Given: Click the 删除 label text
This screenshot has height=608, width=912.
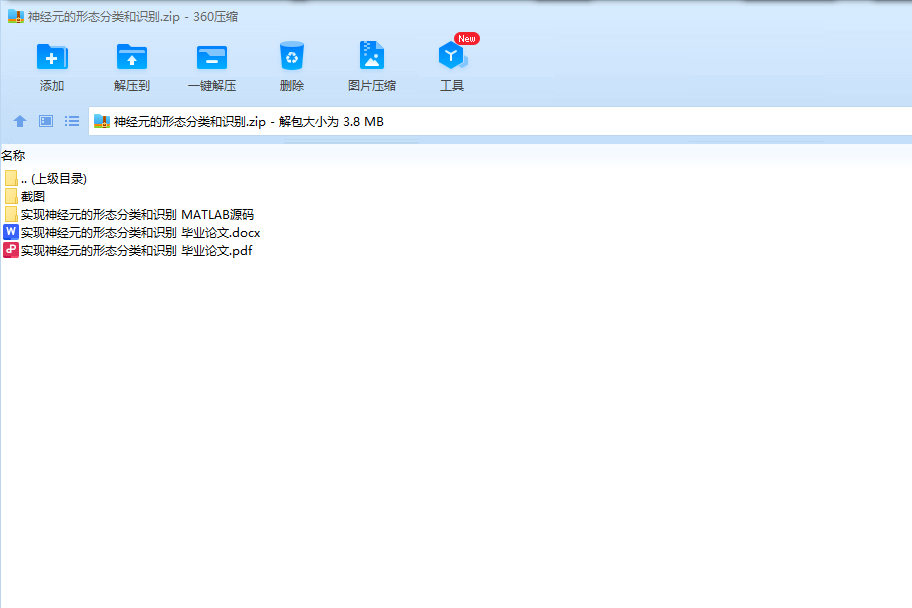Looking at the screenshot, I should click(x=291, y=86).
